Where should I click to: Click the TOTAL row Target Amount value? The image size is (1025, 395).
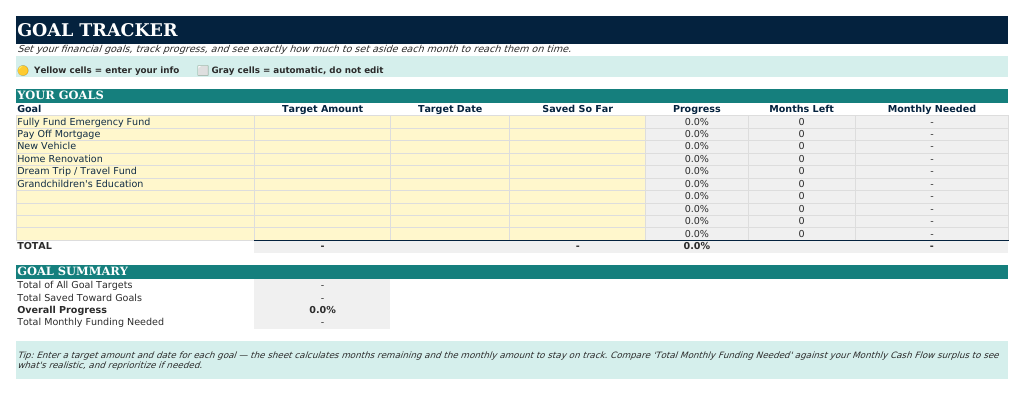click(x=322, y=247)
